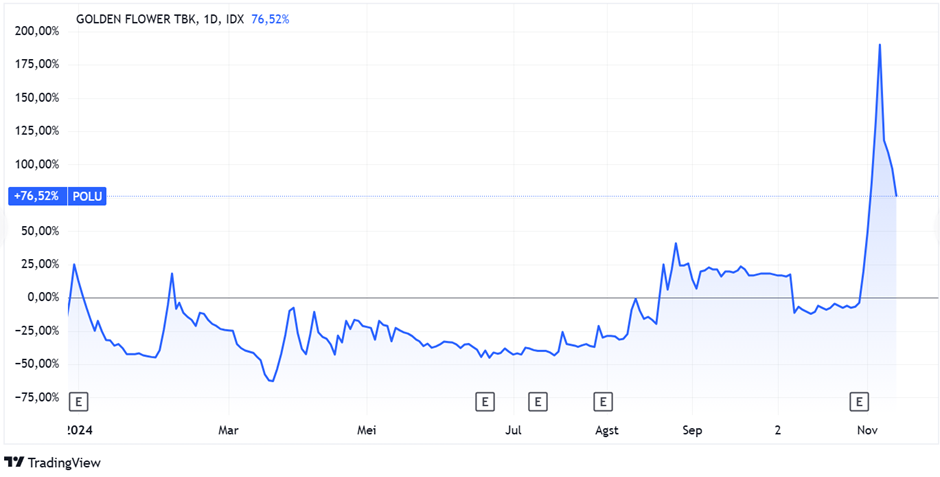Screen dimensions: 940x477
Task: Click the Mei date label
Action: (x=367, y=430)
